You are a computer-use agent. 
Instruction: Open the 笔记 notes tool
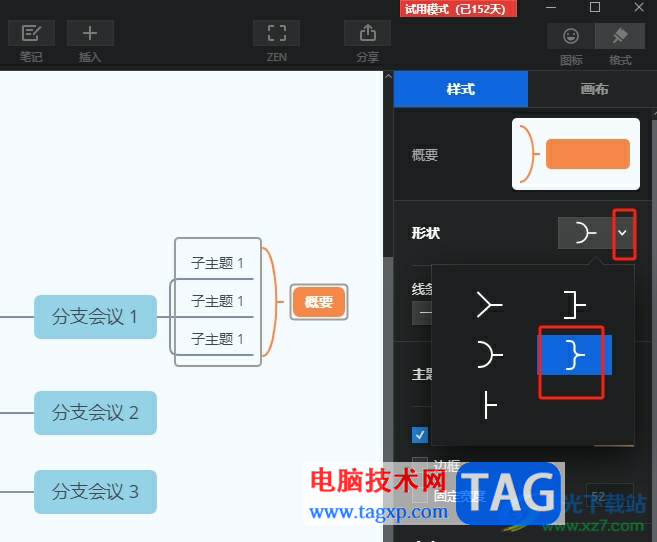point(31,33)
